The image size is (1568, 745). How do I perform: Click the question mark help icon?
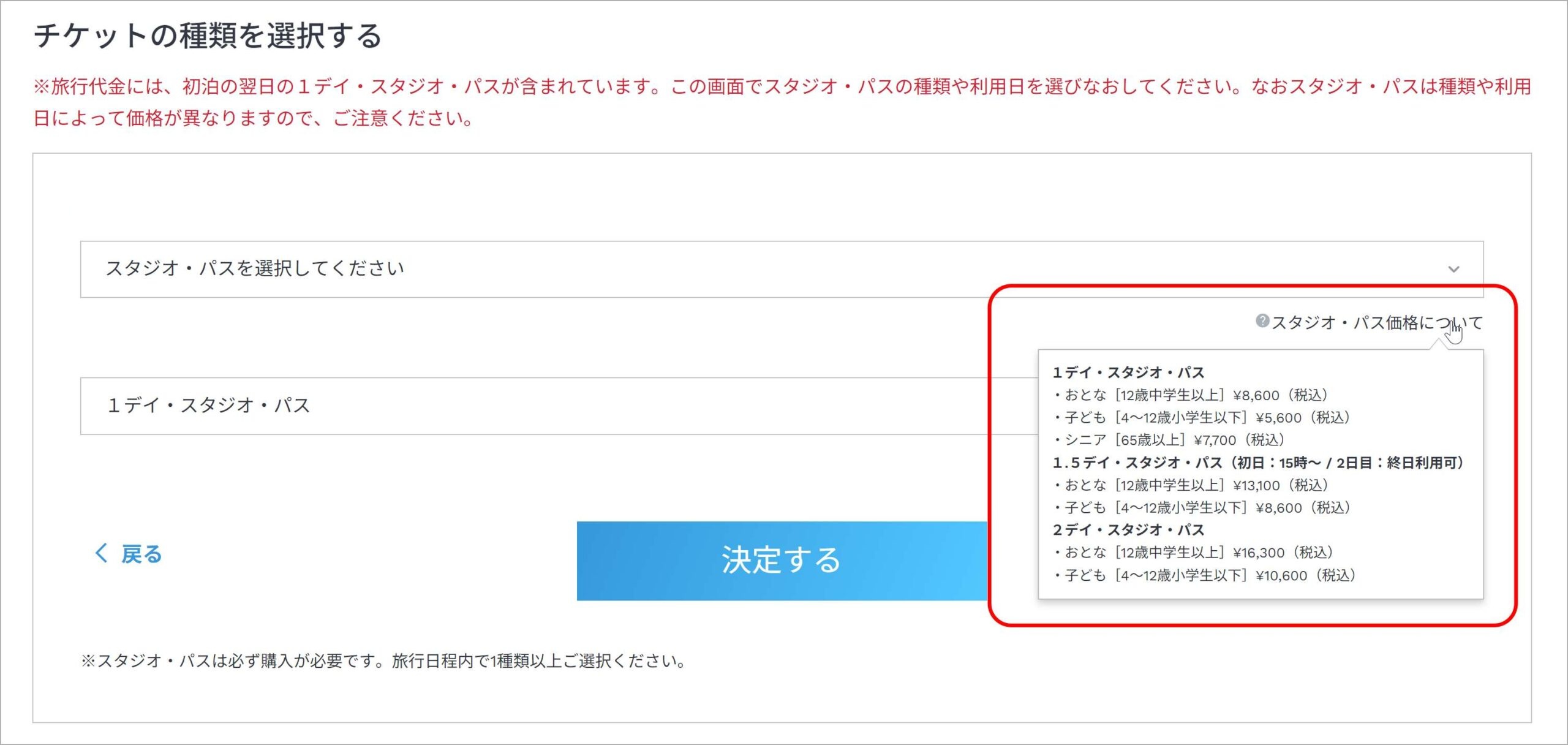pyautogui.click(x=1262, y=321)
